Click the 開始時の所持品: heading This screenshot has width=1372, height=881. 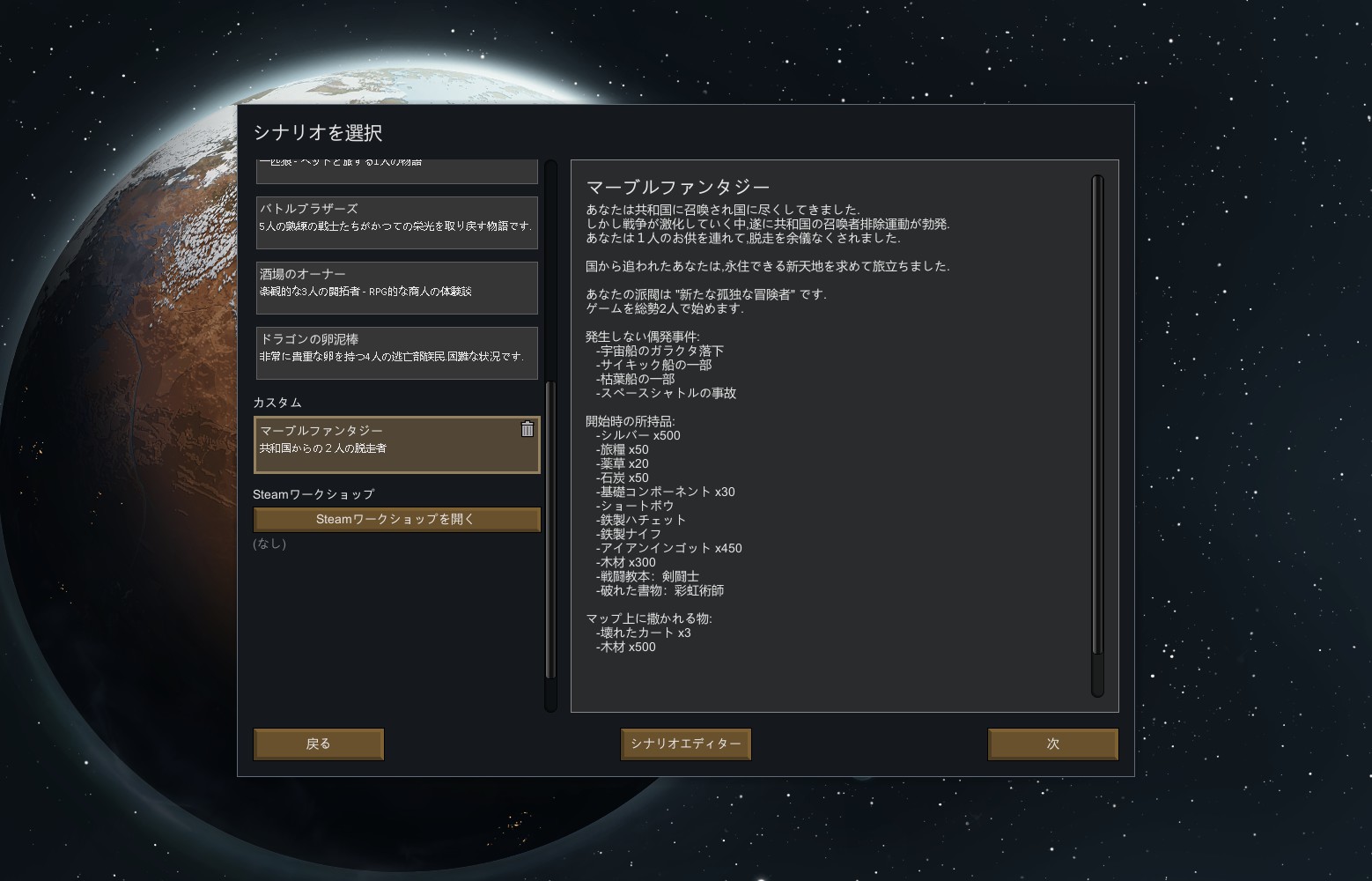631,421
